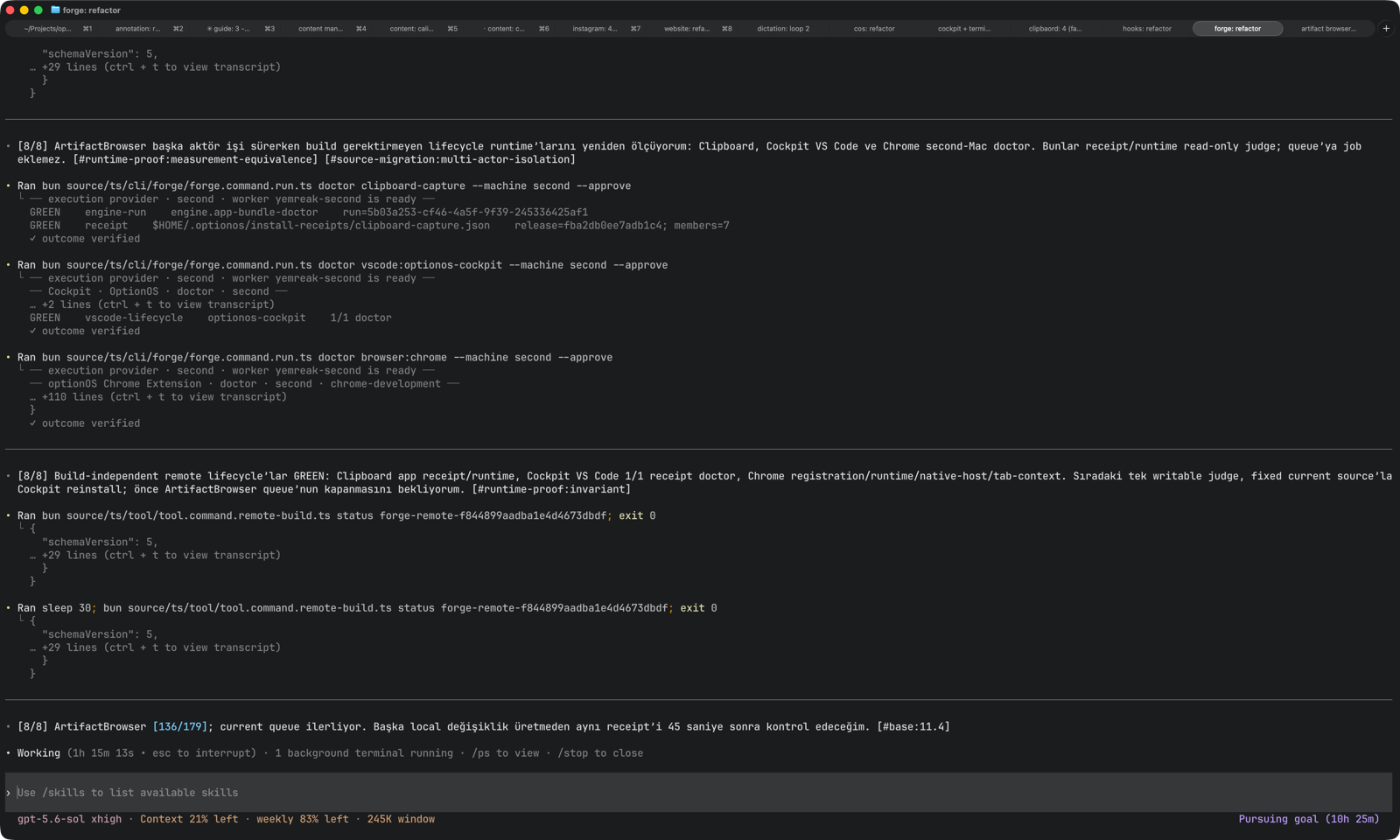This screenshot has height=840, width=1400.
Task: Click the doctor clipboard-capture command line
Action: pyautogui.click(x=324, y=186)
